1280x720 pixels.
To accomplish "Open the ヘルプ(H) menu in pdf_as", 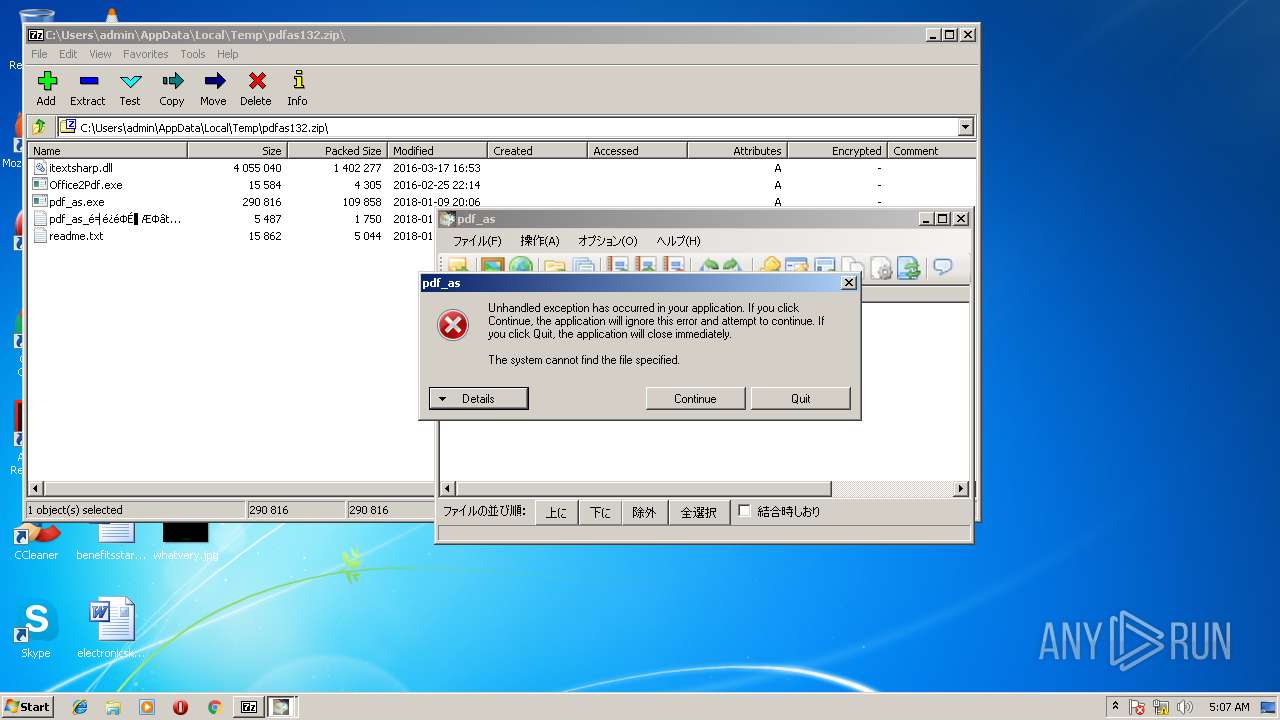I will pyautogui.click(x=678, y=241).
